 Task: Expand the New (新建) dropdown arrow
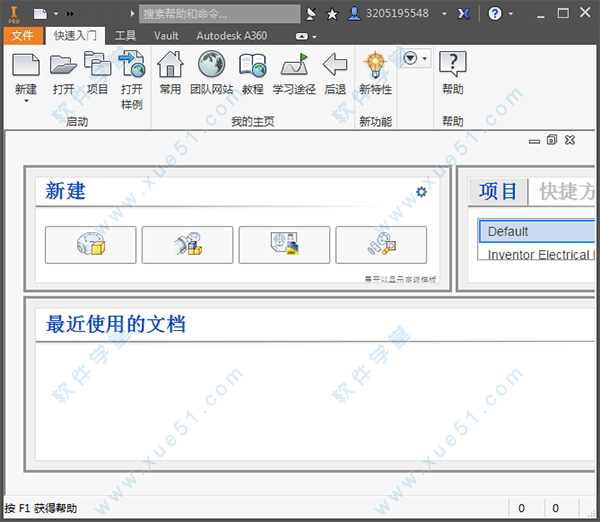click(26, 101)
